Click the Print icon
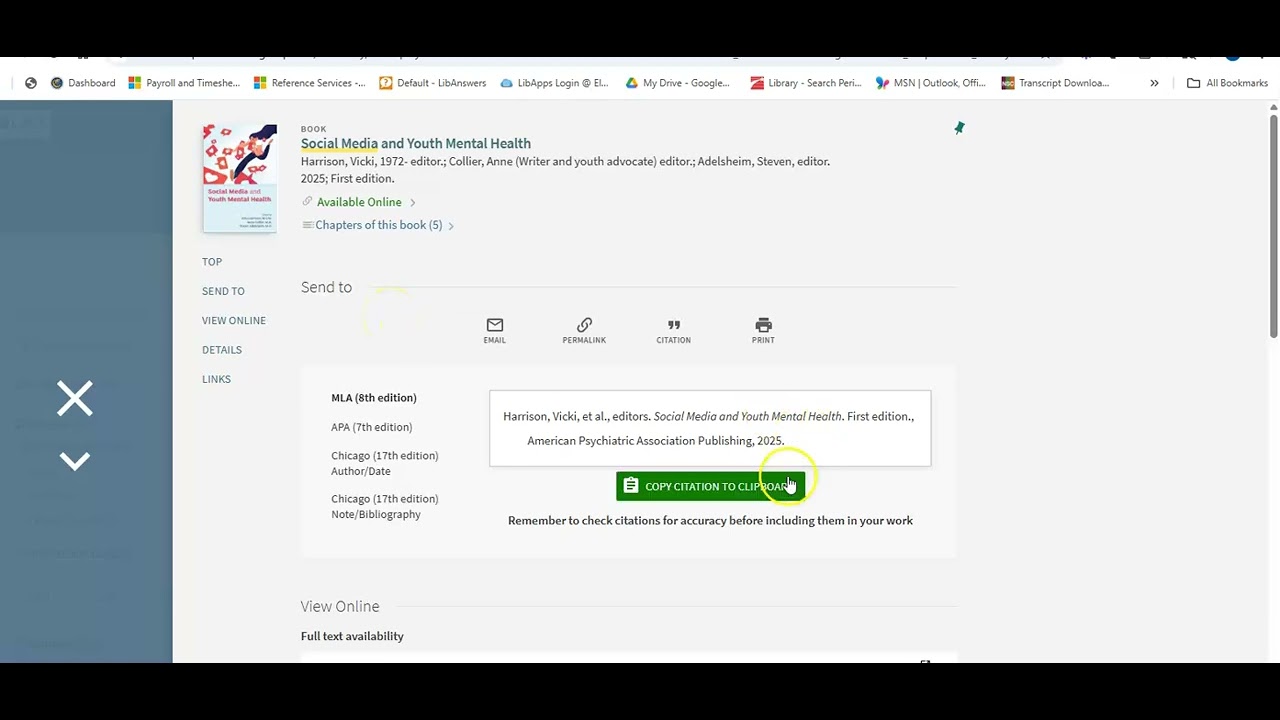1280x720 pixels. (763, 330)
